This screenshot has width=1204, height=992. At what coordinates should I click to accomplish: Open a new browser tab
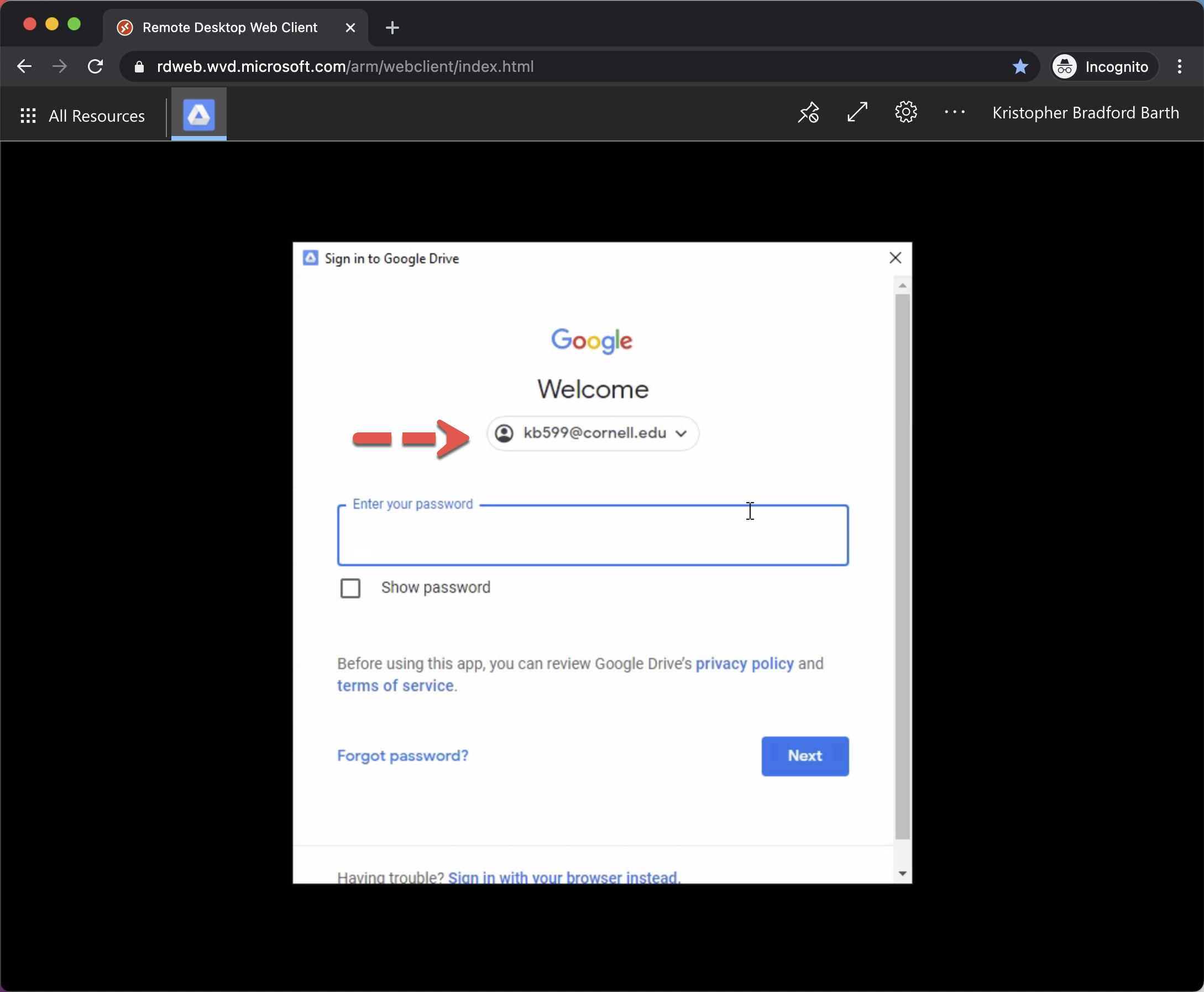pos(392,28)
